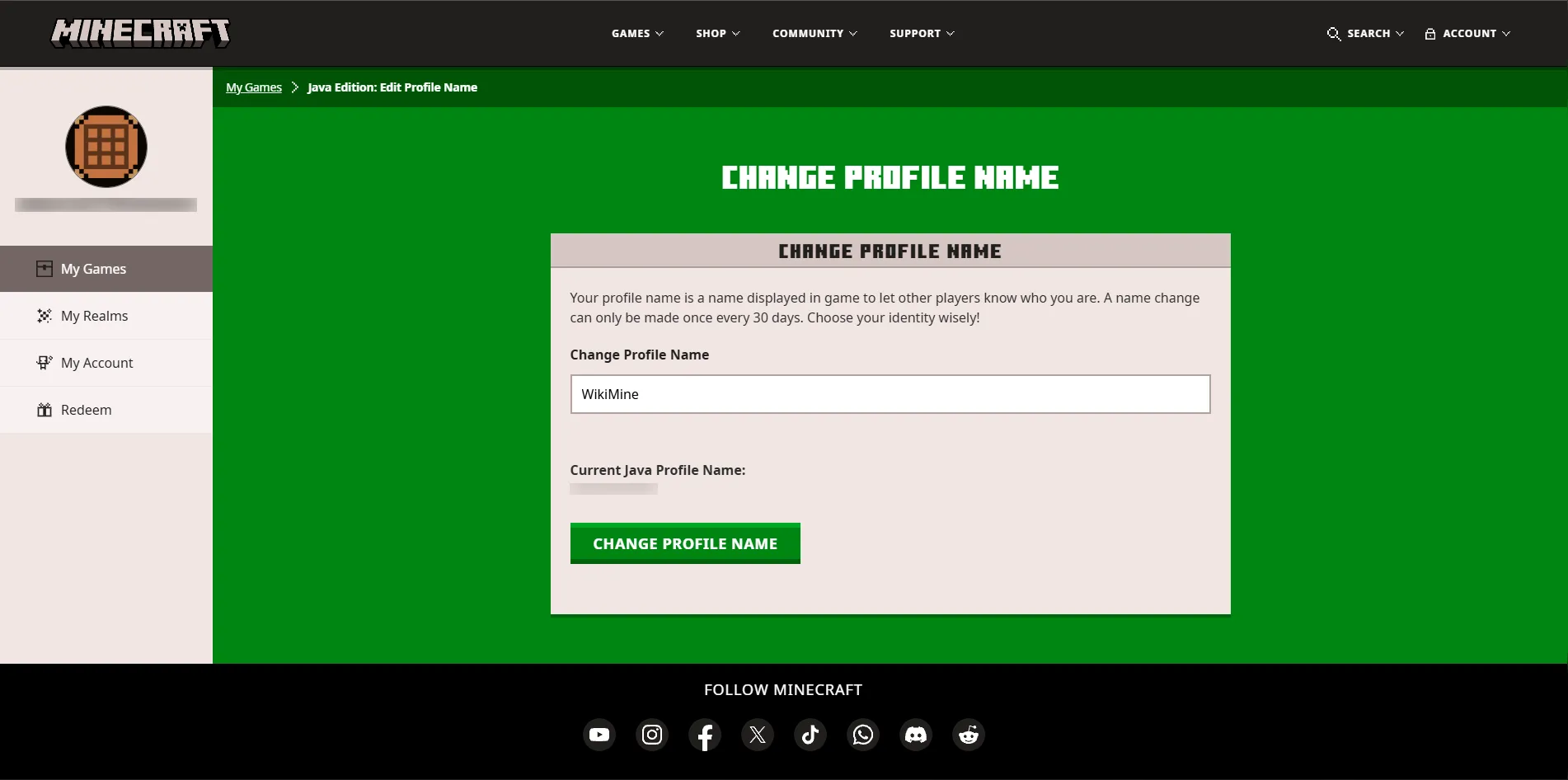
Task: Click the Facebook icon in footer
Action: click(705, 735)
